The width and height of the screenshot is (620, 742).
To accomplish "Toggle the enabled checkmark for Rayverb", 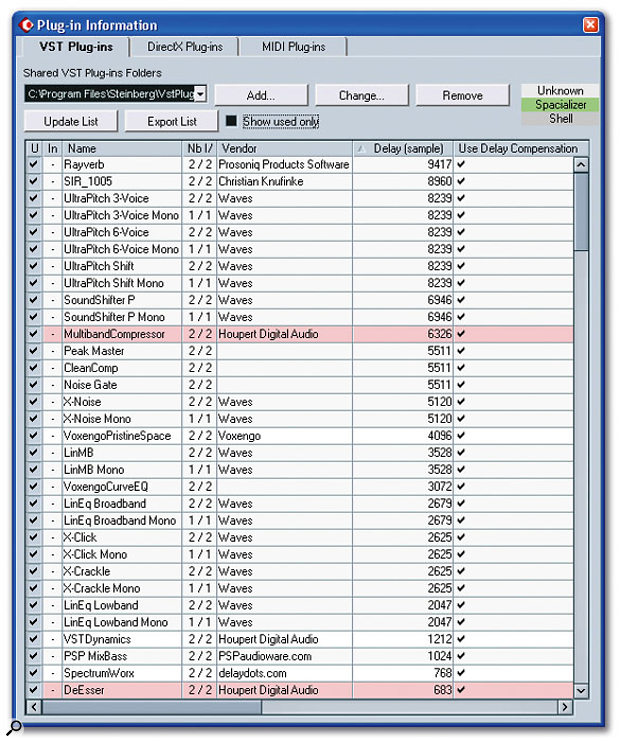I will [x=34, y=165].
